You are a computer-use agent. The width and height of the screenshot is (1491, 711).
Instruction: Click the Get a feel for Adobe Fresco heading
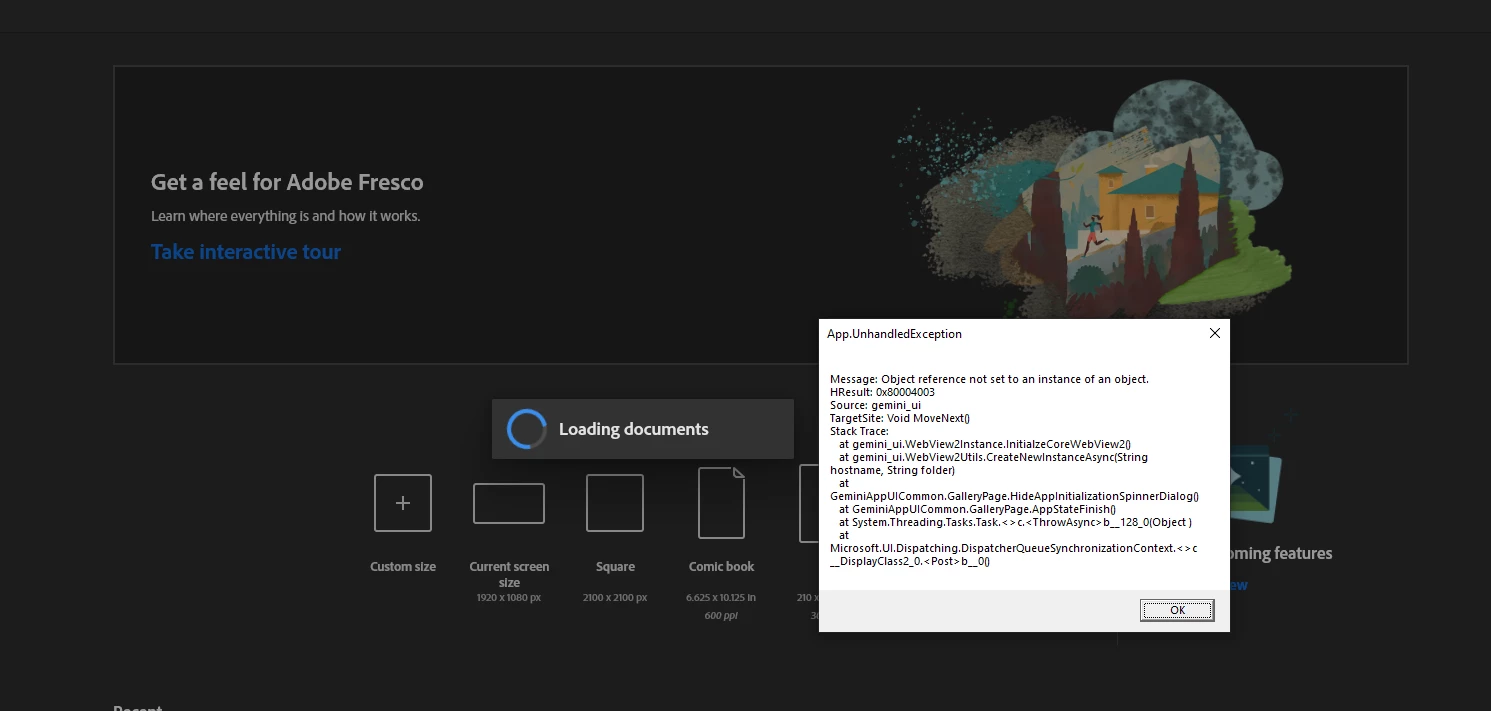coord(287,182)
